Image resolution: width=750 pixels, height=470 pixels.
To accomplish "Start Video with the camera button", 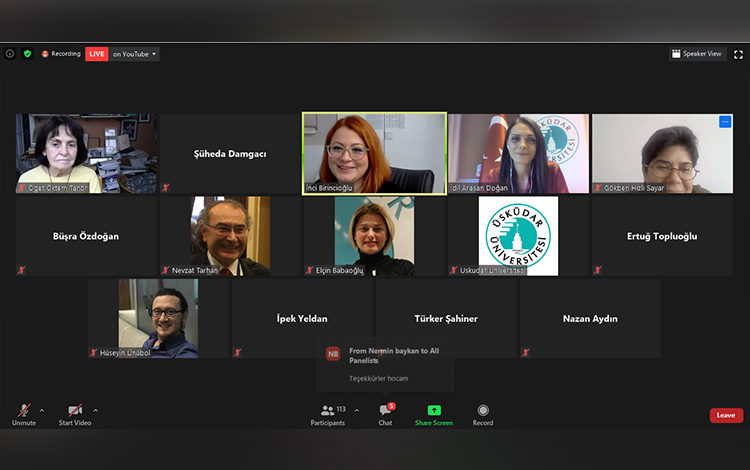I will 75,414.
